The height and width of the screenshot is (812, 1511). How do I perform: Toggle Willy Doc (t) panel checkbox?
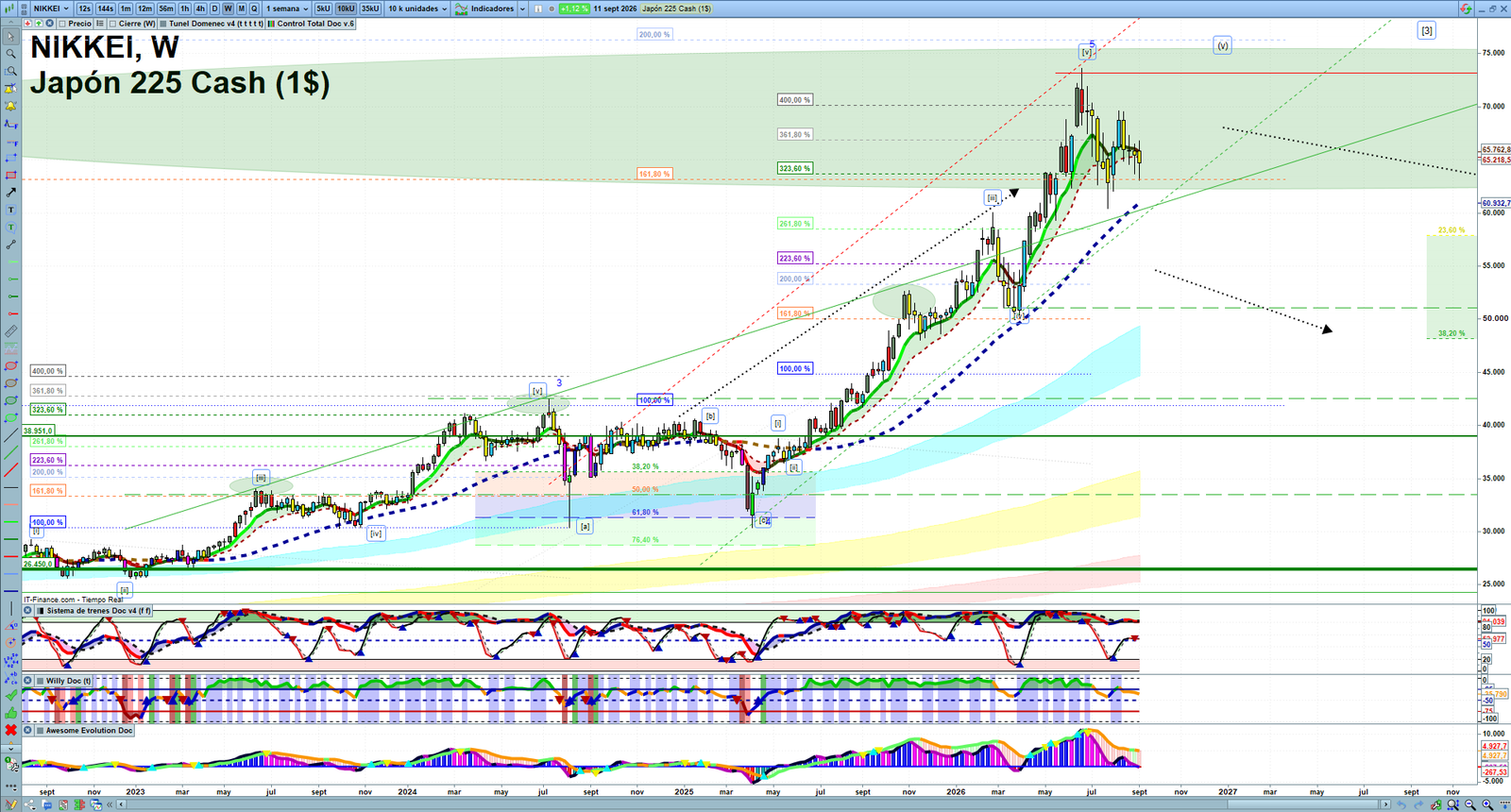(40, 681)
